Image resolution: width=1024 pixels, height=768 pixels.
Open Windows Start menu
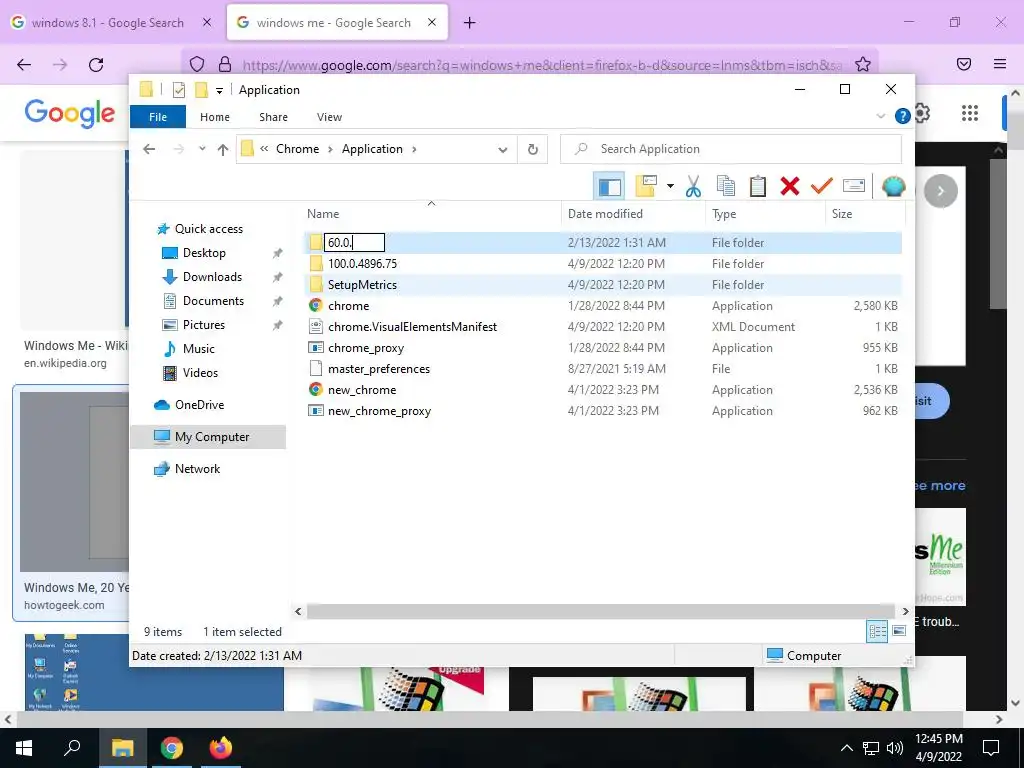[x=24, y=748]
